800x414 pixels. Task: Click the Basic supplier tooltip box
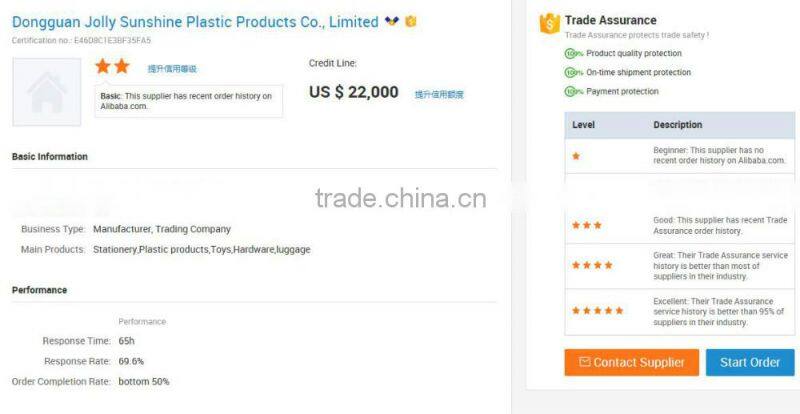[188, 101]
